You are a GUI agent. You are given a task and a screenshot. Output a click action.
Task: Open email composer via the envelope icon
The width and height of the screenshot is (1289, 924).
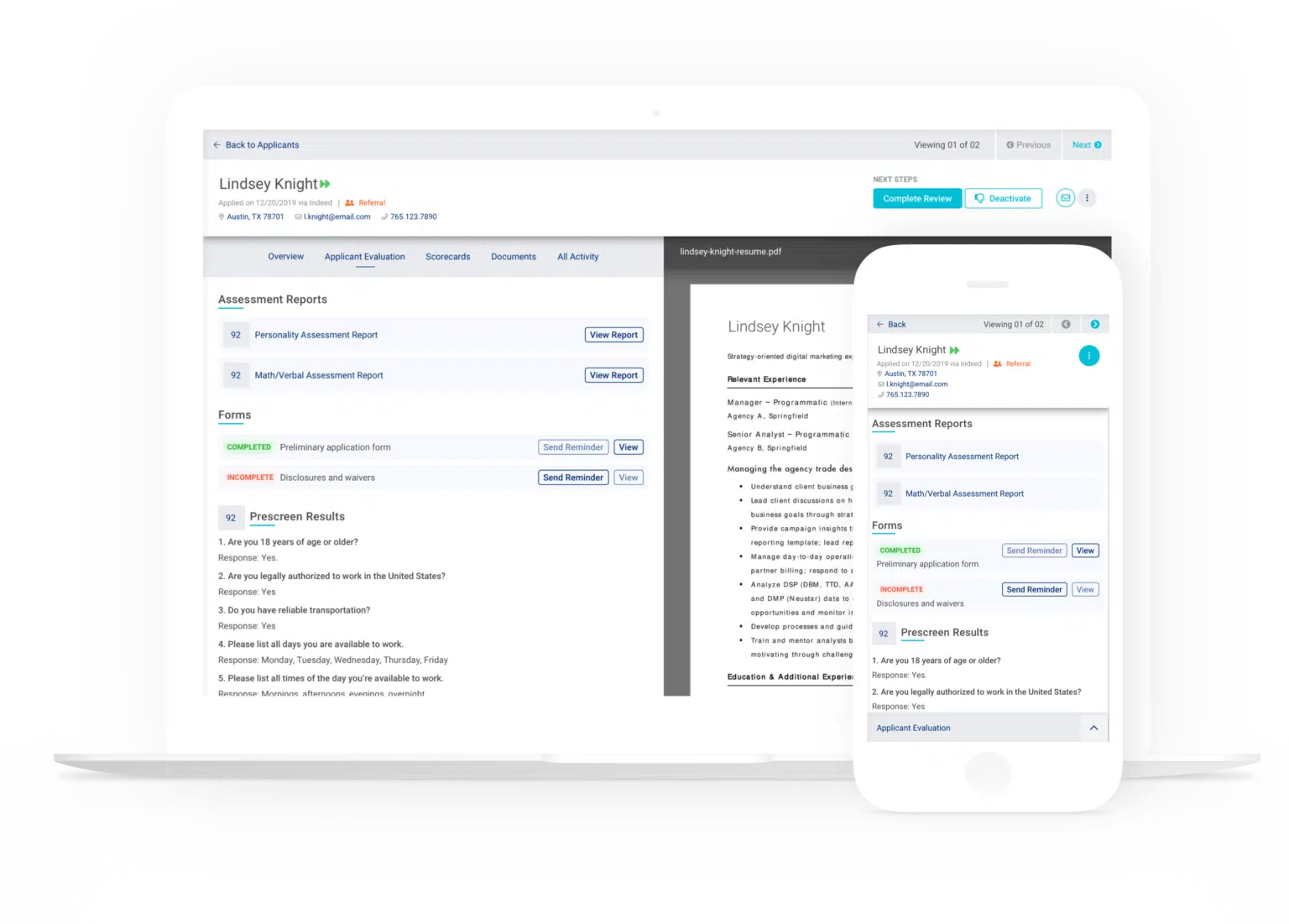(x=1065, y=198)
